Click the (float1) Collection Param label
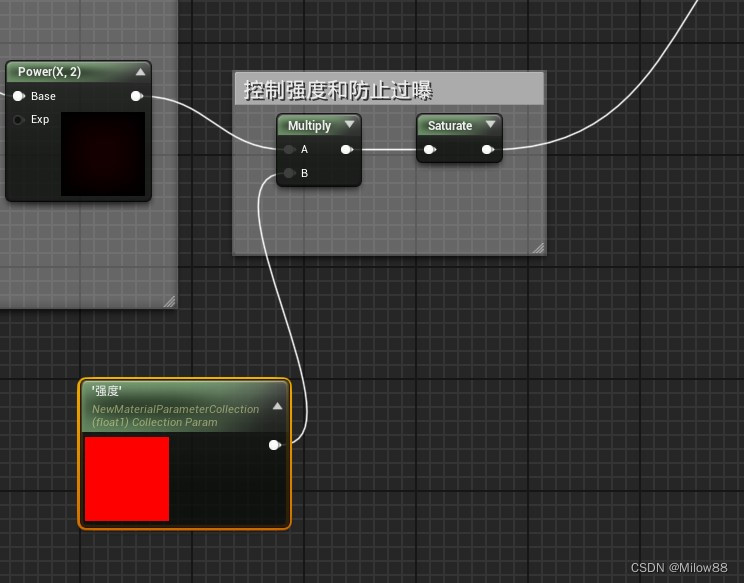 pyautogui.click(x=155, y=422)
